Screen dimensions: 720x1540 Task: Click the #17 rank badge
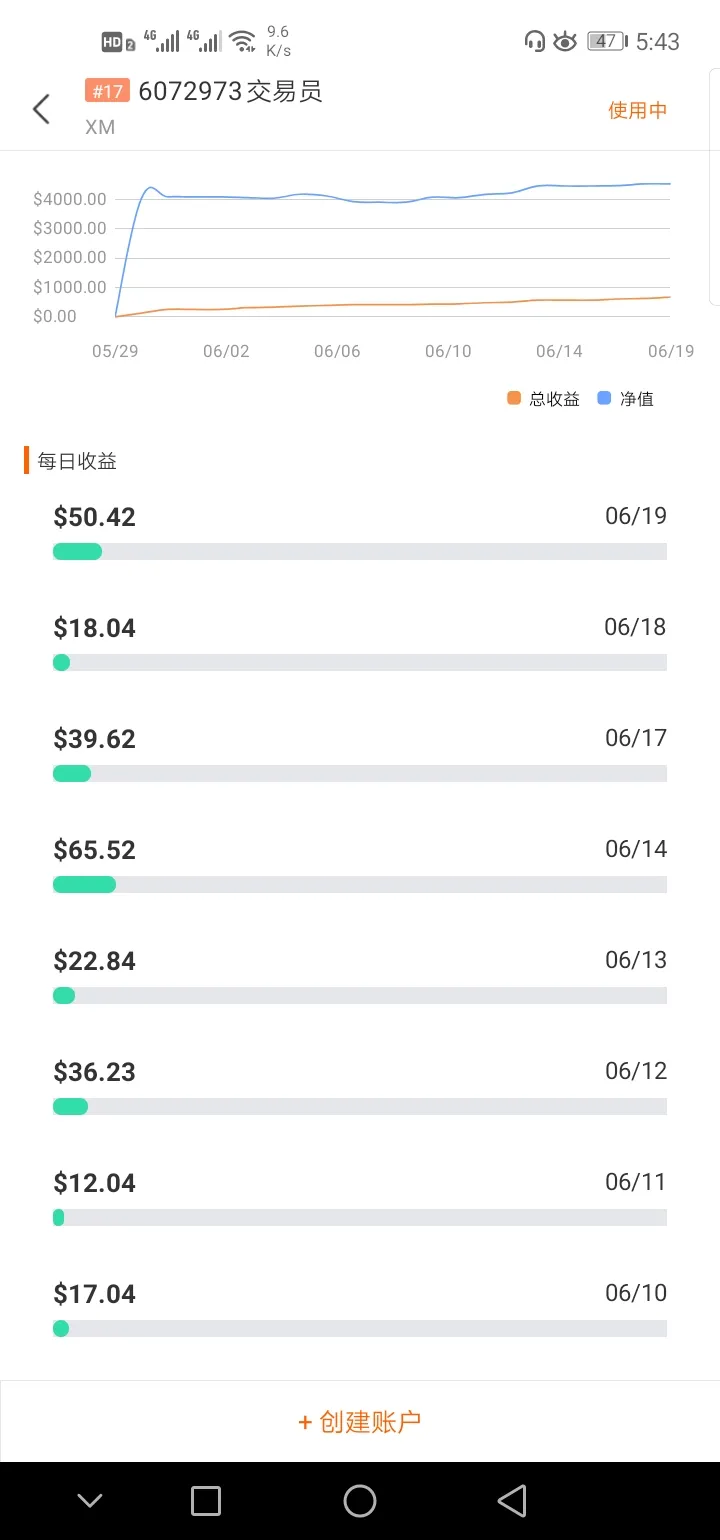(107, 92)
